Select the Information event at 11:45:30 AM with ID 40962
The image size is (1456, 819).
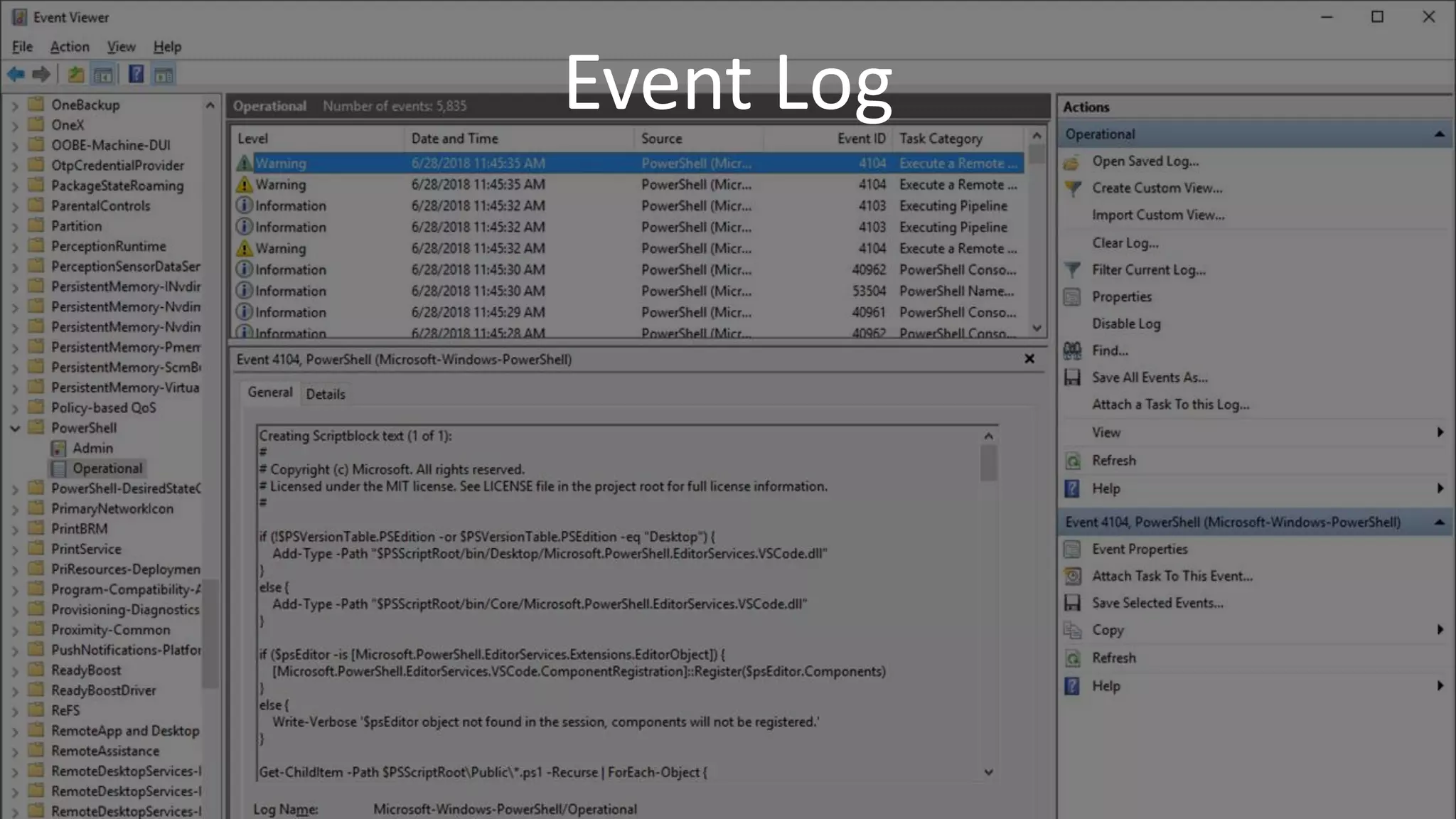point(629,269)
